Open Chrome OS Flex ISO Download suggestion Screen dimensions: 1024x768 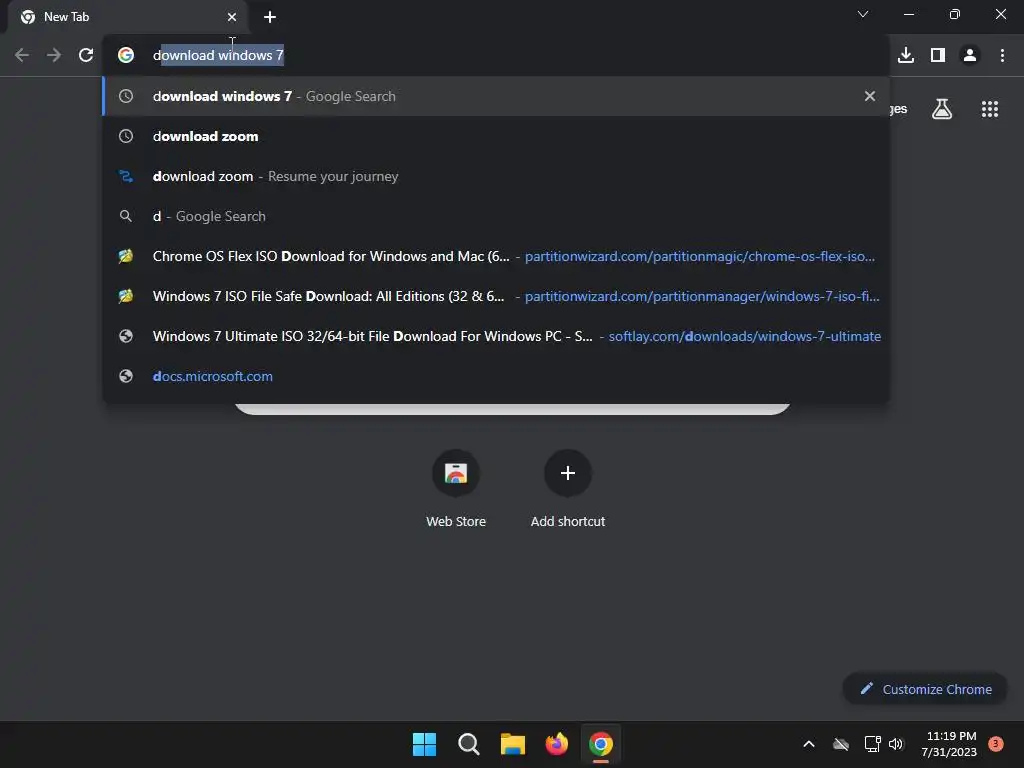(496, 256)
